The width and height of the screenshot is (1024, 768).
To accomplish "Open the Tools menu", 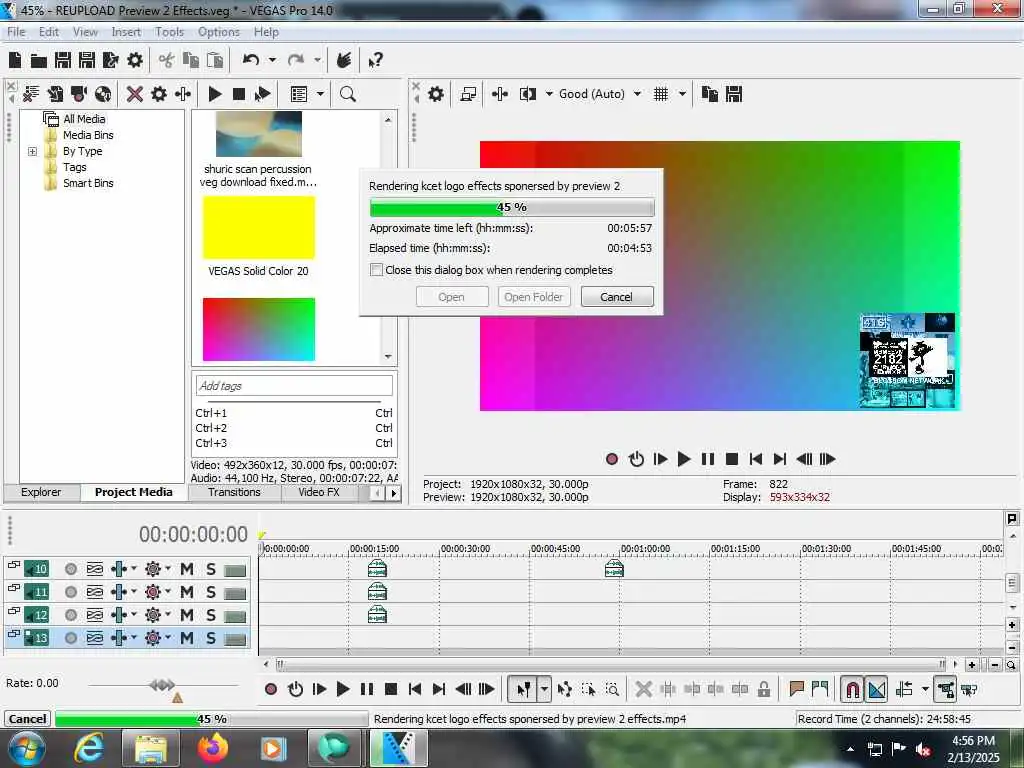I will tap(169, 32).
